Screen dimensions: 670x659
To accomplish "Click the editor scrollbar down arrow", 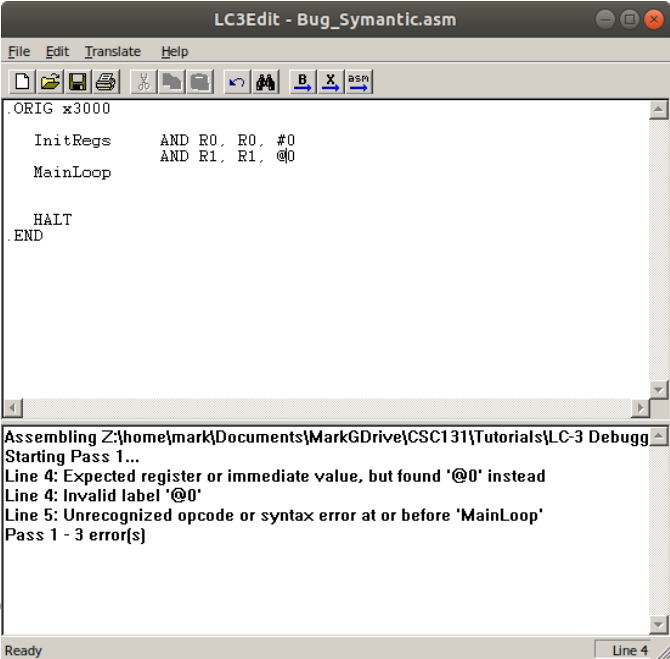I will 658,389.
